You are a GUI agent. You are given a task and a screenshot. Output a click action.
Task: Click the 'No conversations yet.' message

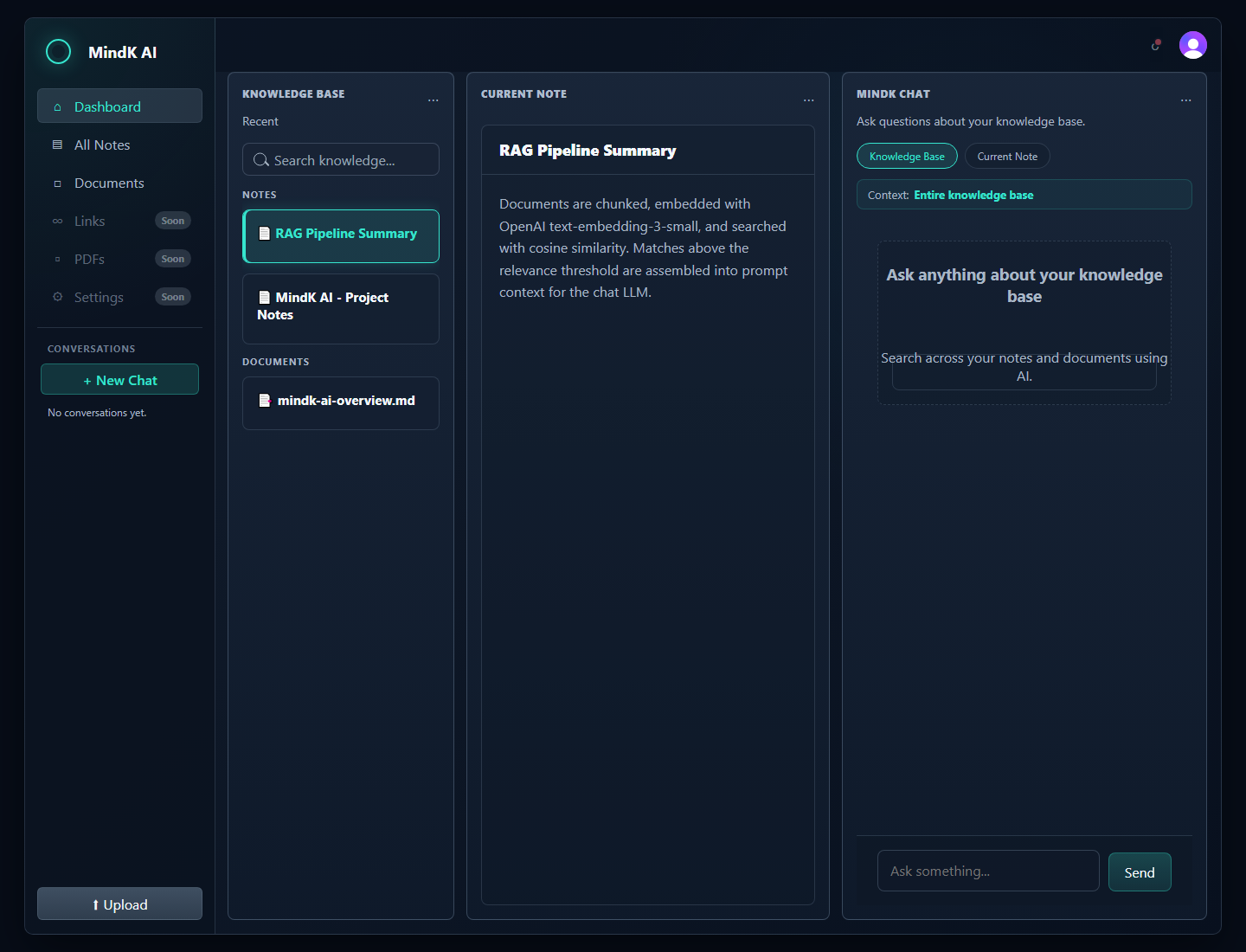pyautogui.click(x=97, y=413)
